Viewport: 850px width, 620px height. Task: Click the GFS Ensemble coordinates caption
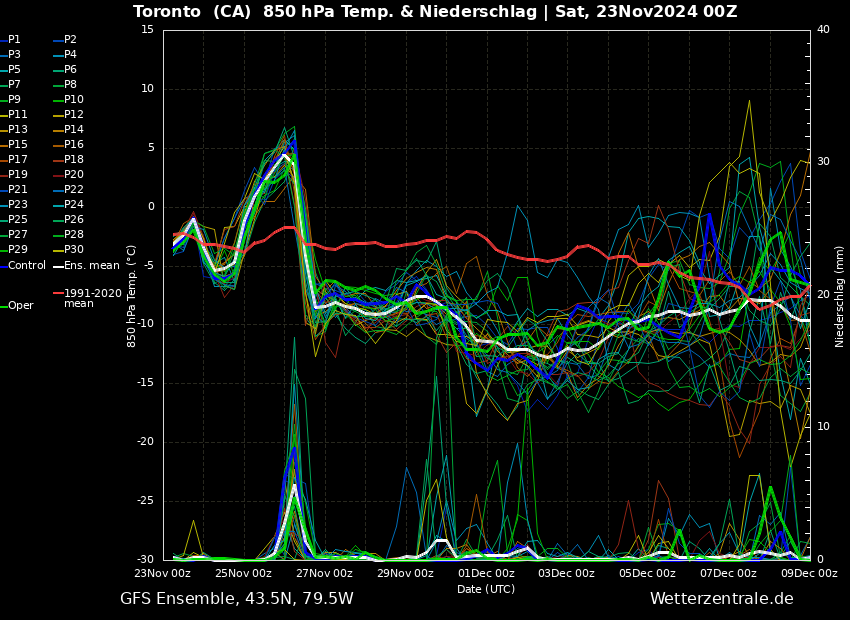(236, 599)
